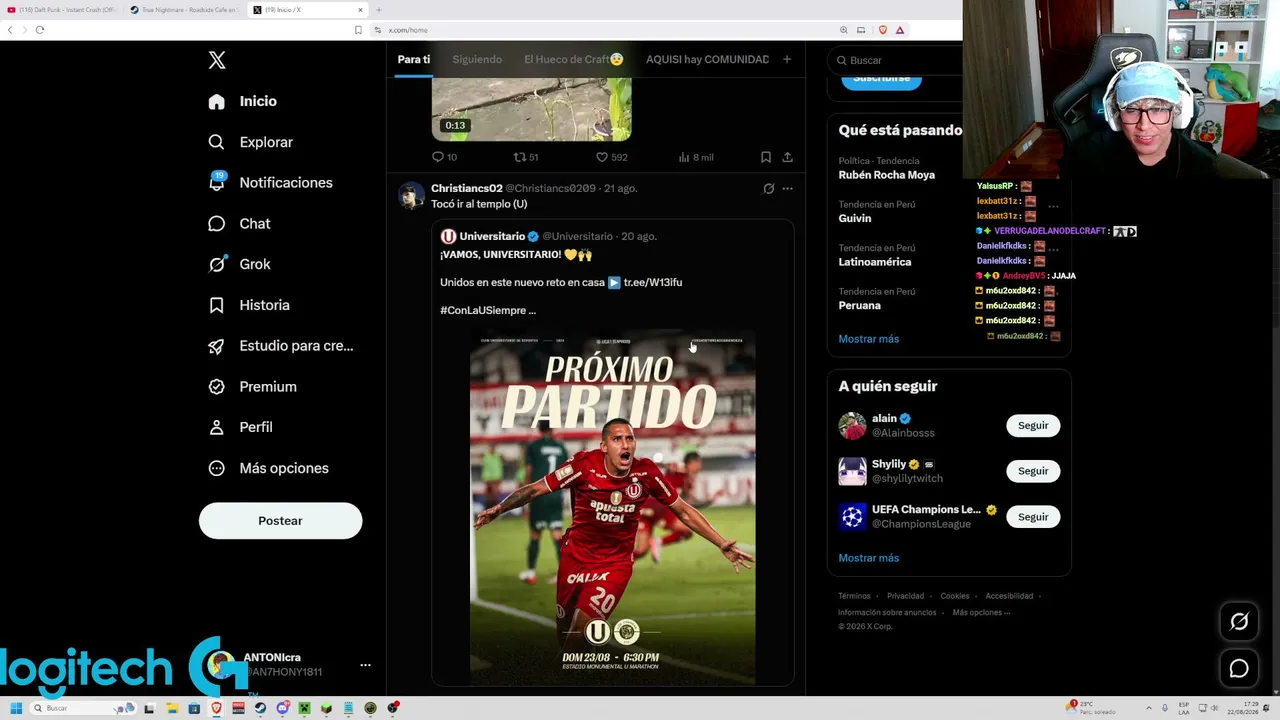The height and width of the screenshot is (720, 1280).
Task: Click the Postear button
Action: click(x=280, y=521)
